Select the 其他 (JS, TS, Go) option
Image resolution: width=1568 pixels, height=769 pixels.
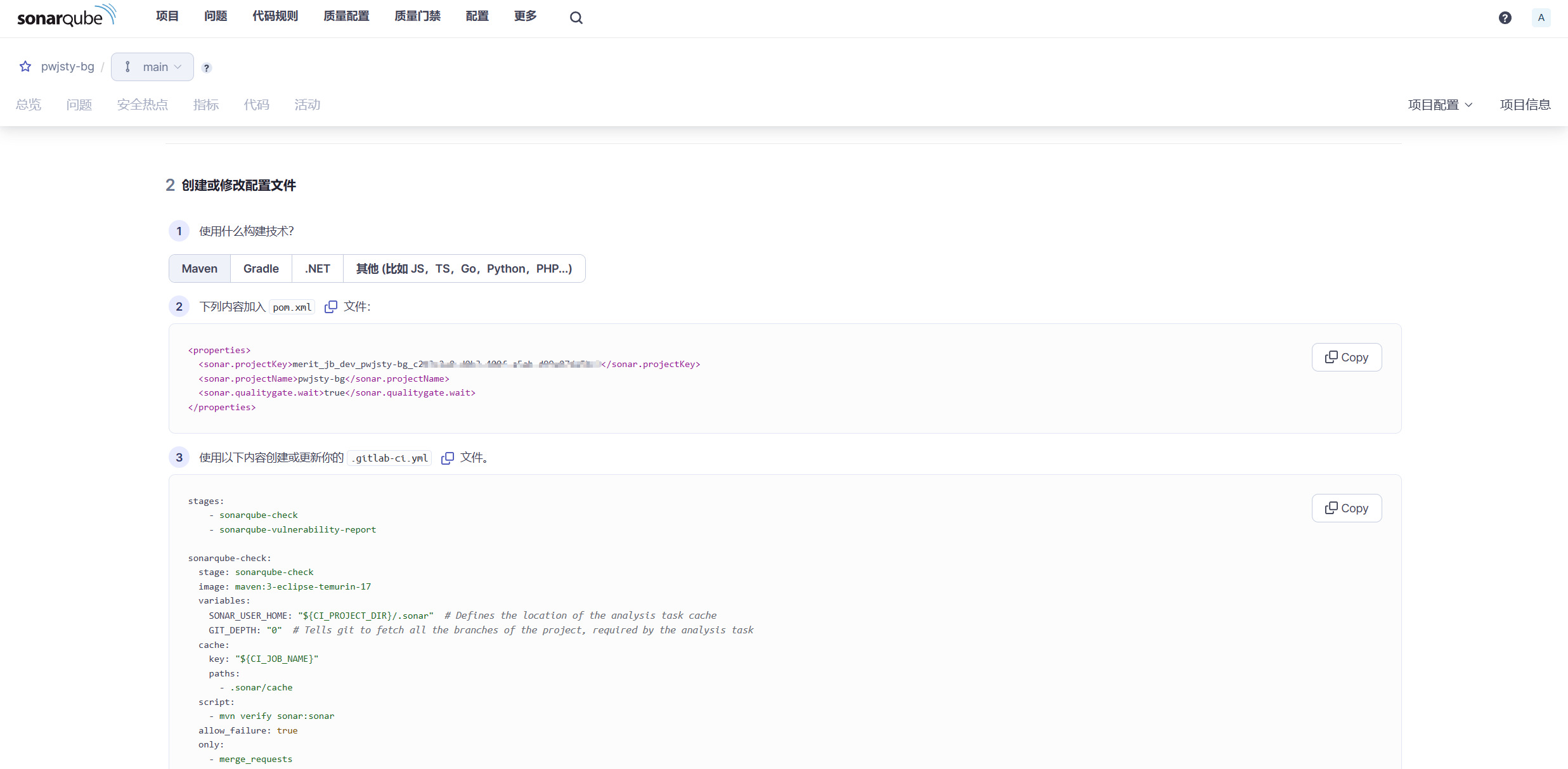pos(463,269)
